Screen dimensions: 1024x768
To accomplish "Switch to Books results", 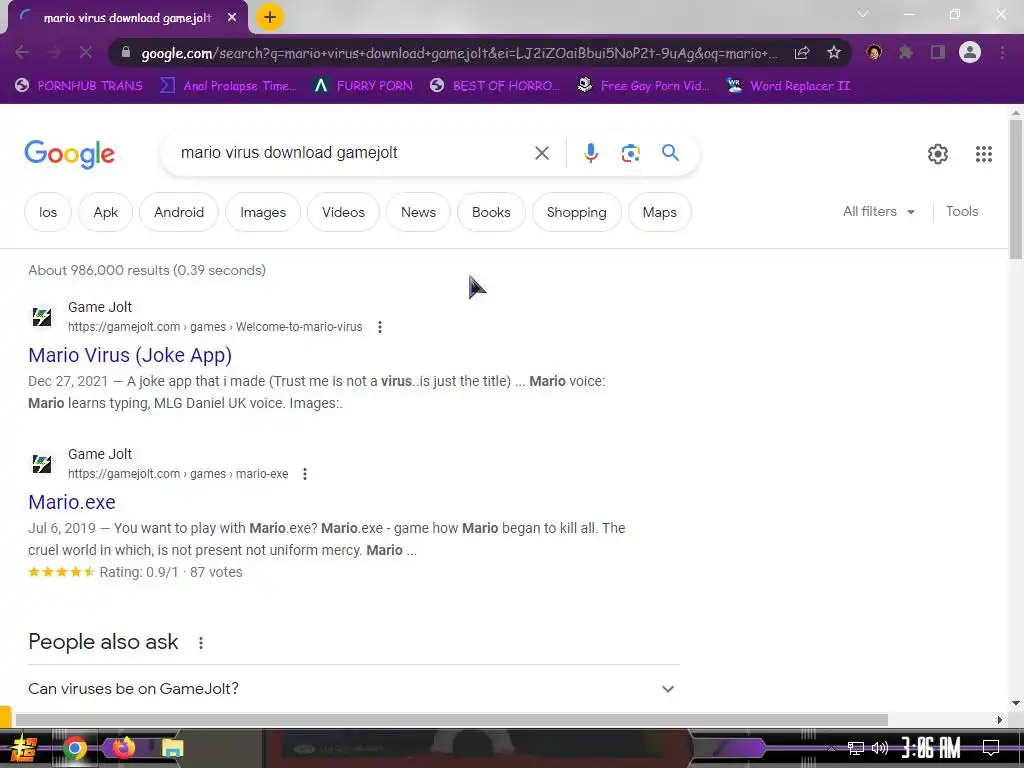I will [491, 212].
